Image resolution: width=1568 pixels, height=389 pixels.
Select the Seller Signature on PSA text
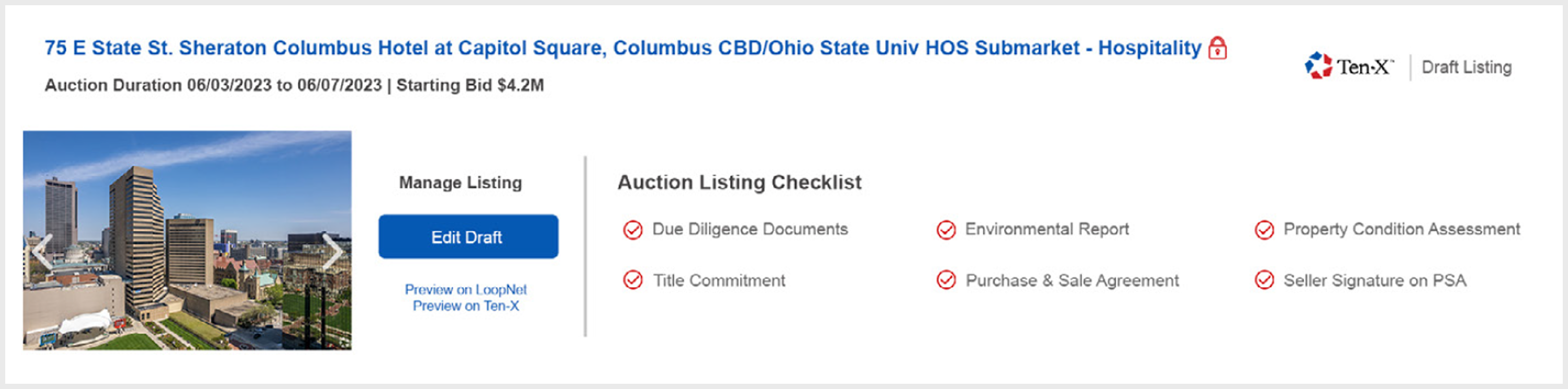click(x=1375, y=281)
